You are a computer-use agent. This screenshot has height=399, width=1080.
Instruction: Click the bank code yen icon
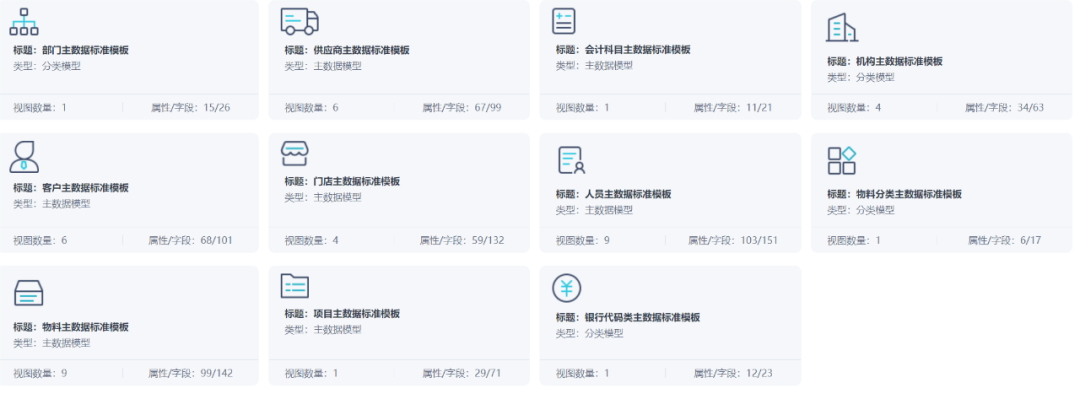(567, 288)
